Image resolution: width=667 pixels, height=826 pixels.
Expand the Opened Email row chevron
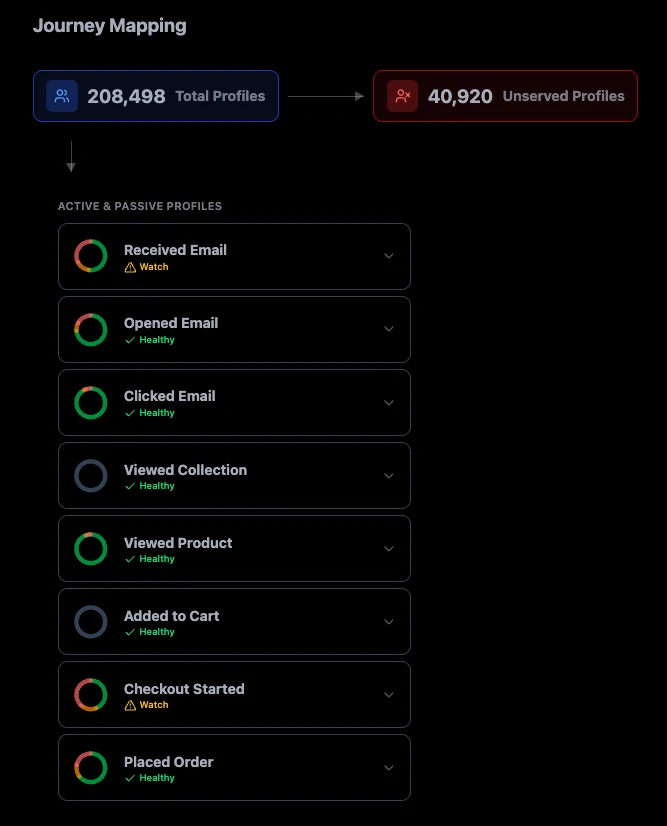[389, 329]
